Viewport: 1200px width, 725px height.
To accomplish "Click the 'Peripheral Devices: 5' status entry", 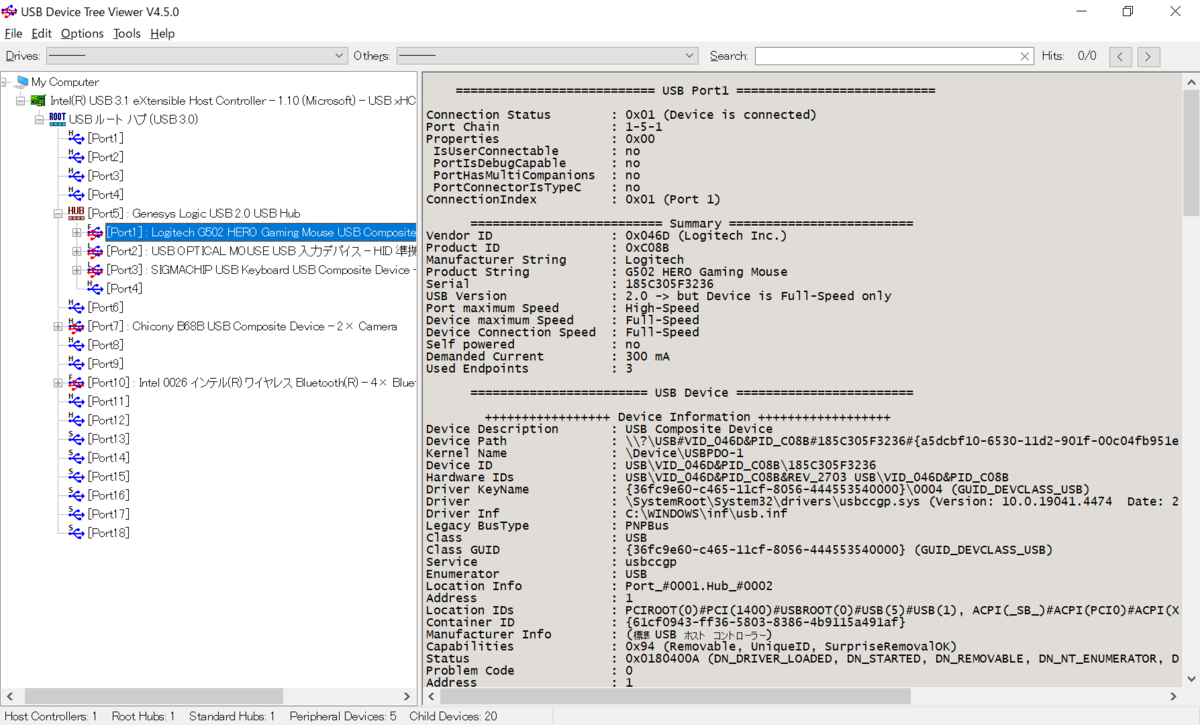I will pos(343,716).
